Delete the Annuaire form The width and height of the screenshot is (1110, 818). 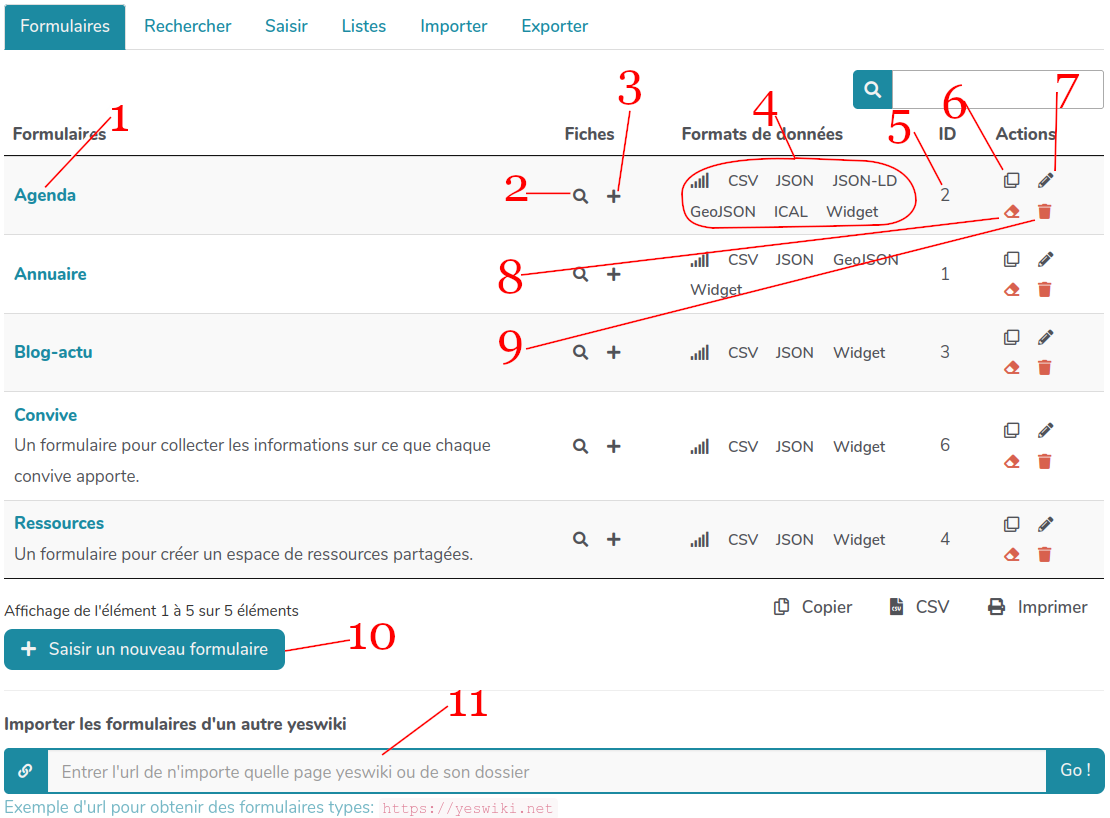tap(1045, 289)
